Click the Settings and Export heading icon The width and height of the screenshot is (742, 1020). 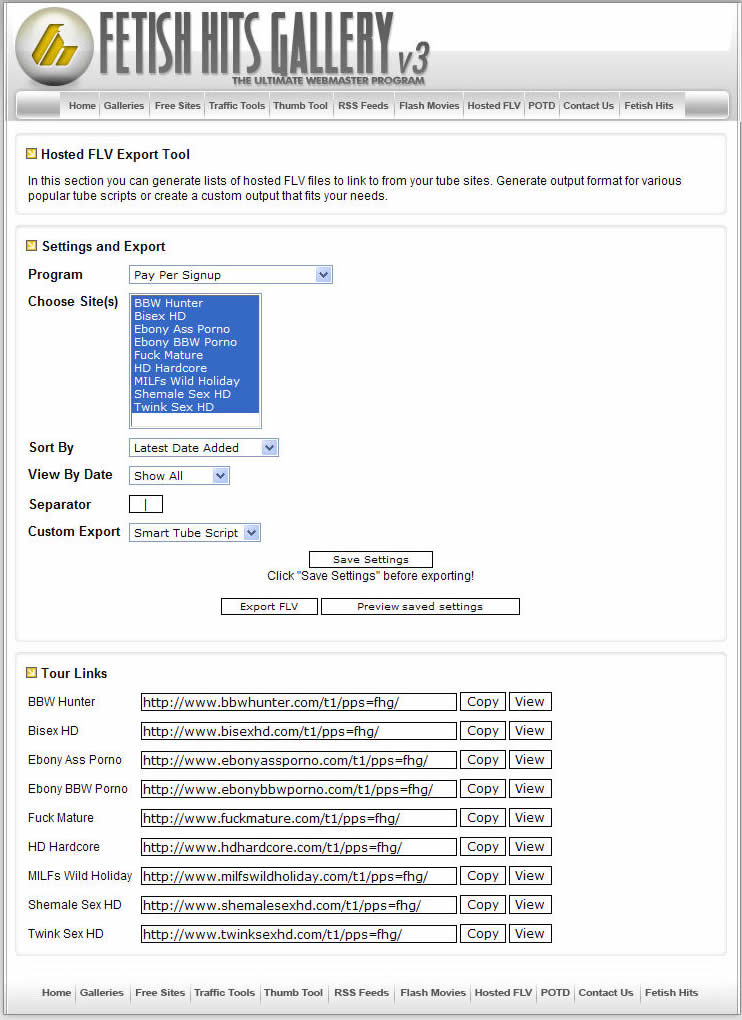coord(31,246)
